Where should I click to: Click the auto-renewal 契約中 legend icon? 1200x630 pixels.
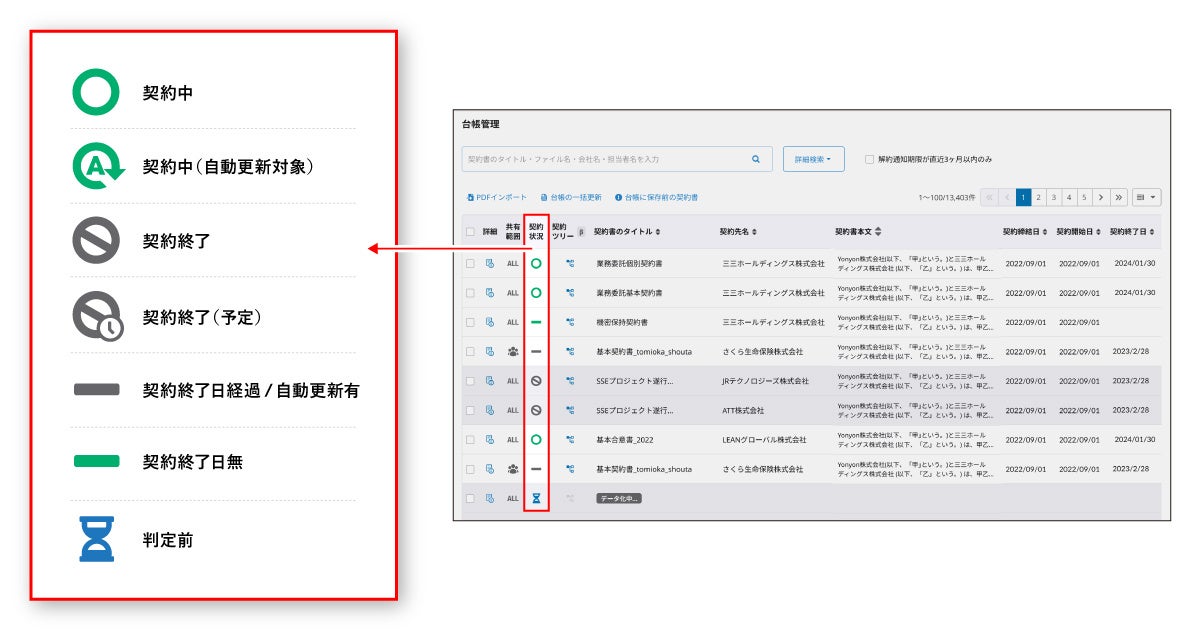point(97,166)
